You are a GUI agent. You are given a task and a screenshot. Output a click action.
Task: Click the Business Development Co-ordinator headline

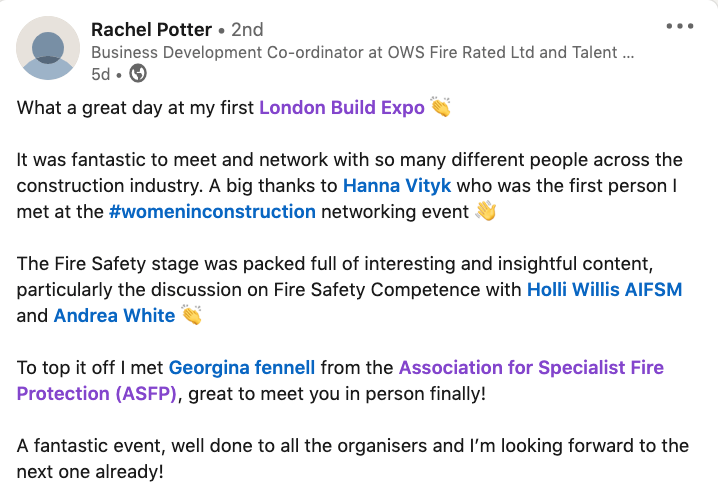[361, 52]
